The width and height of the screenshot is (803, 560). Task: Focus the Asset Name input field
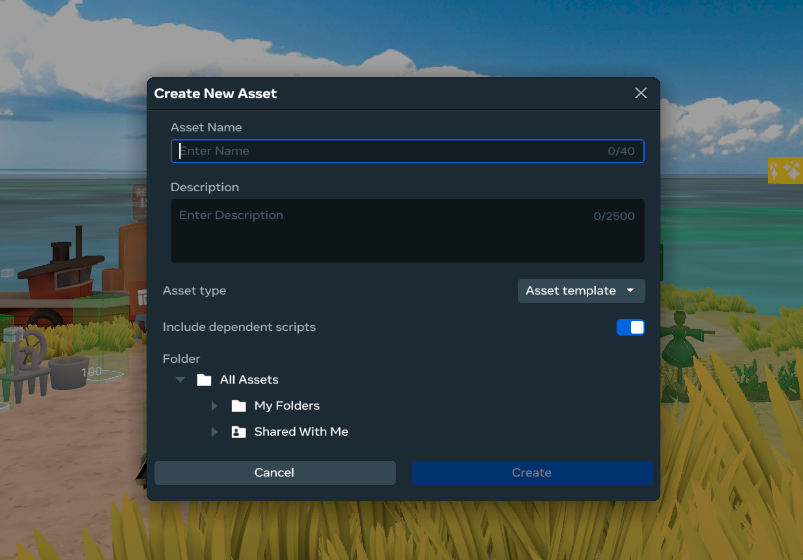[x=390, y=151]
